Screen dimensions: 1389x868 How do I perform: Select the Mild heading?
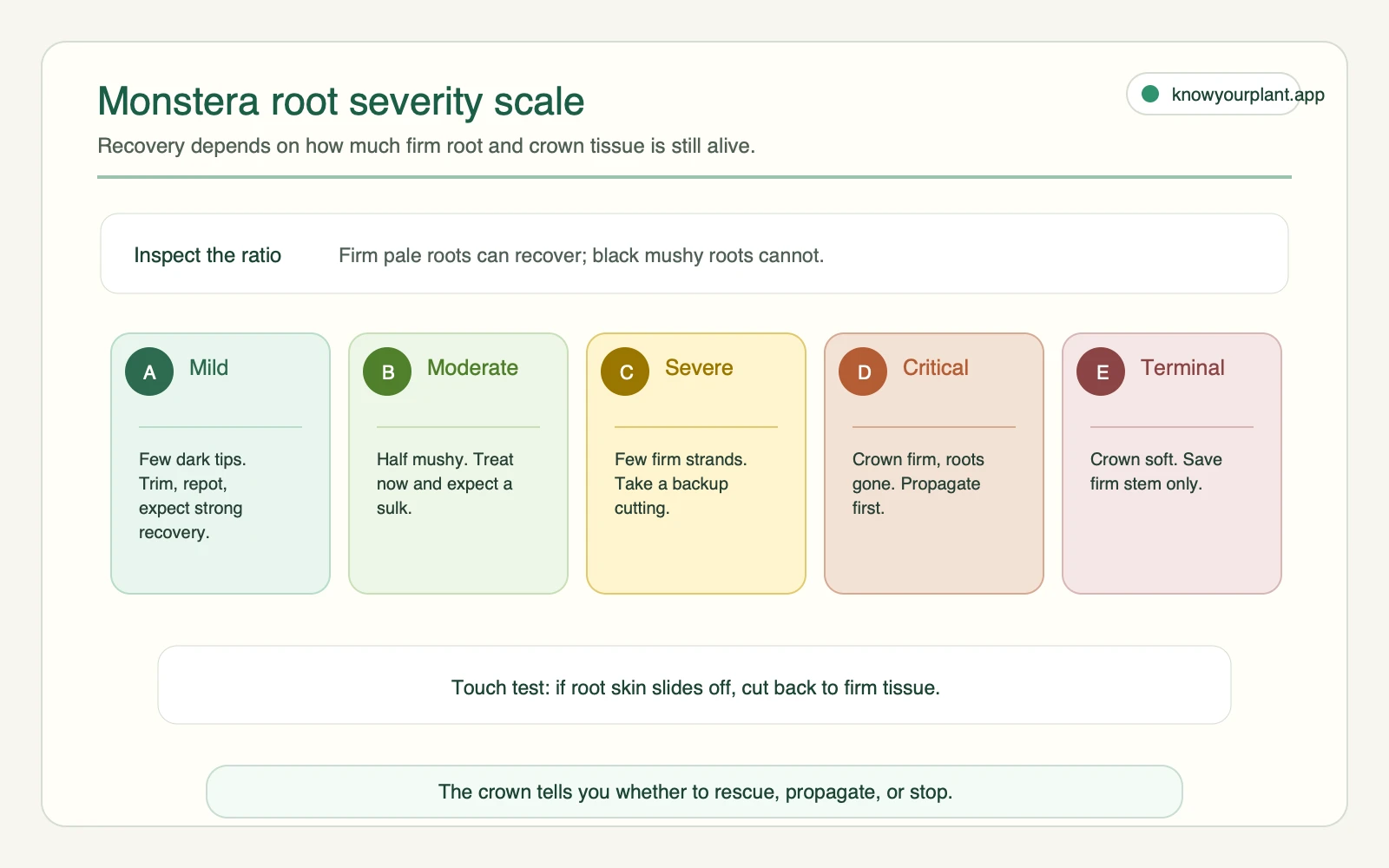pyautogui.click(x=208, y=367)
